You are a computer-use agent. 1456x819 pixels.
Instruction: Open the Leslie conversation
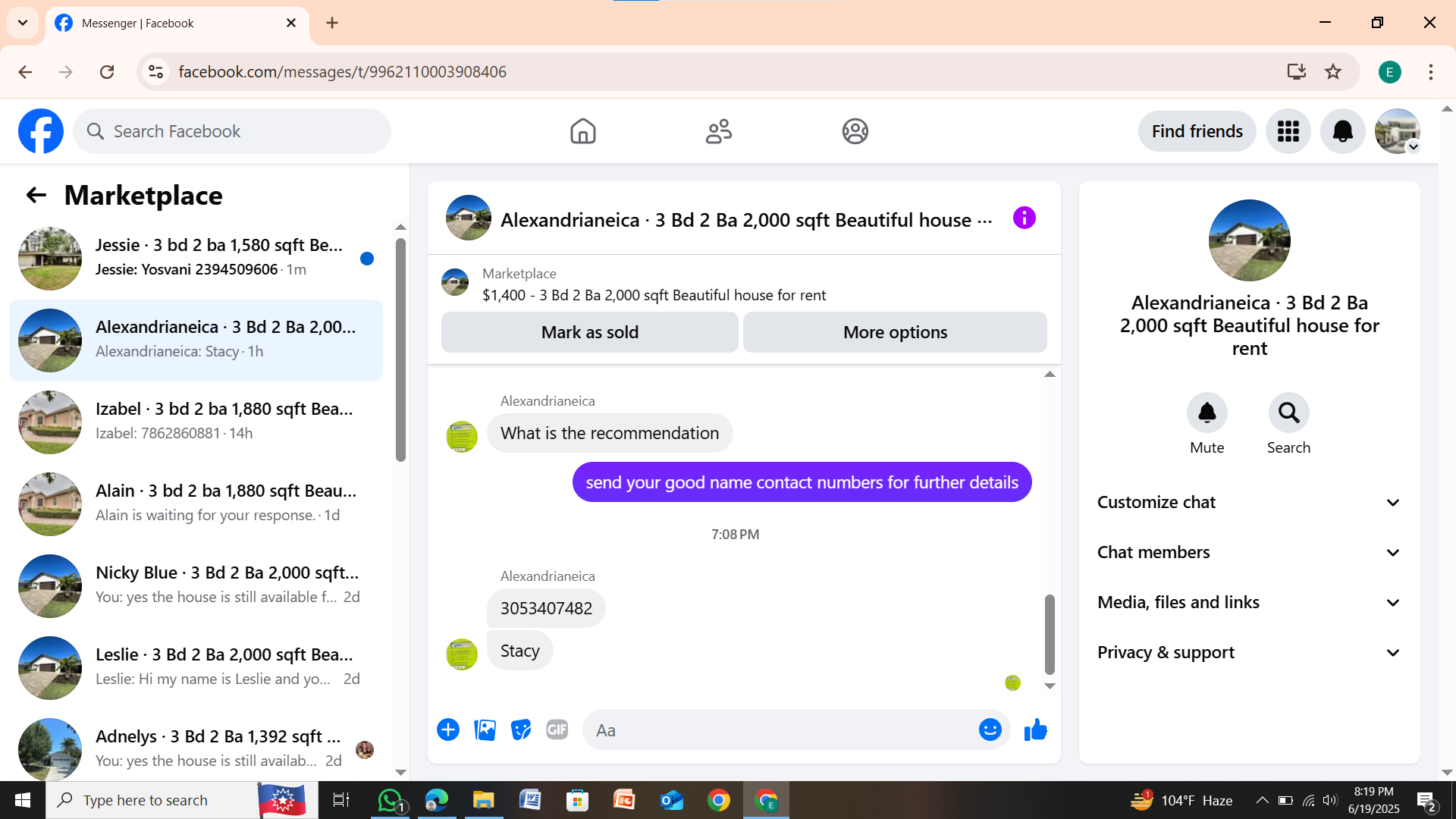[196, 668]
